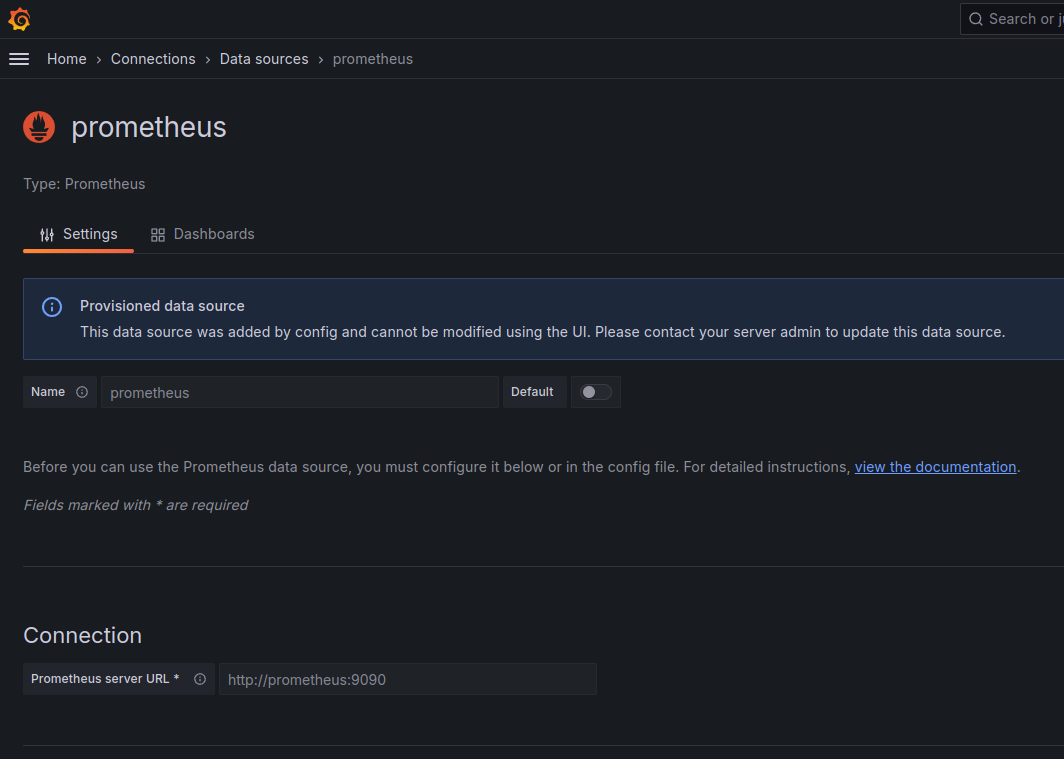Screen dimensions: 1064x759
Task: Click the Provisioned data source info icon
Action: coord(52,307)
